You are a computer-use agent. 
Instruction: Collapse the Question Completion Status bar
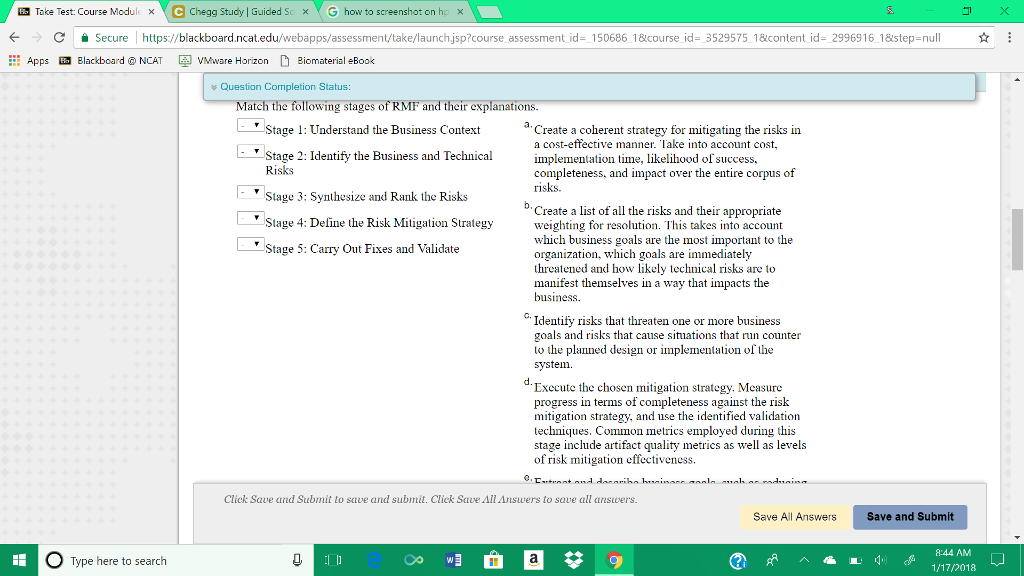[x=214, y=86]
